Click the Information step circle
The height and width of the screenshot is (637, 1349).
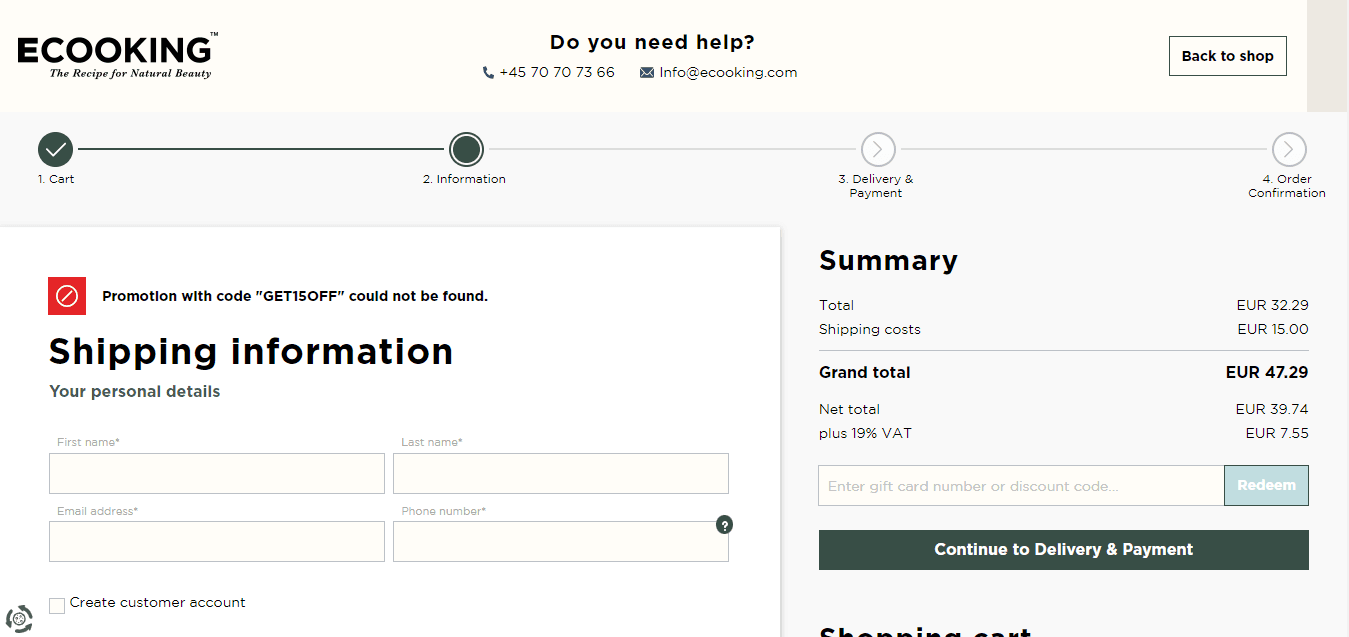466,150
